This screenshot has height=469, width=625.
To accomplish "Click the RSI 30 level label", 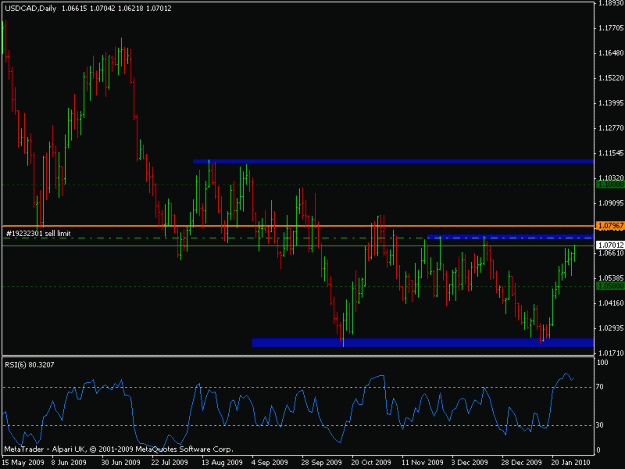I will [599, 425].
